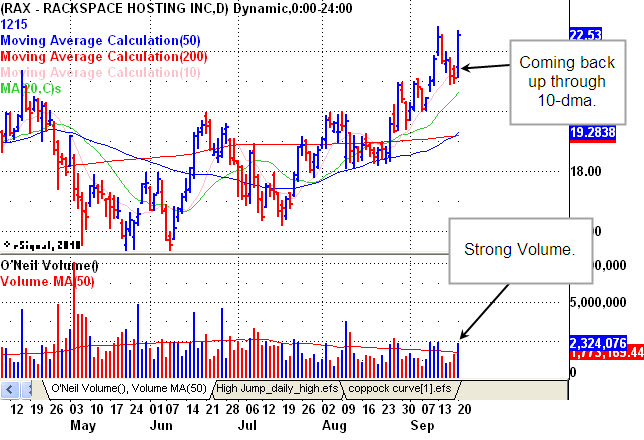The width and height of the screenshot is (644, 440).
Task: Click the 5,000,000 volume axis label
Action: click(598, 303)
